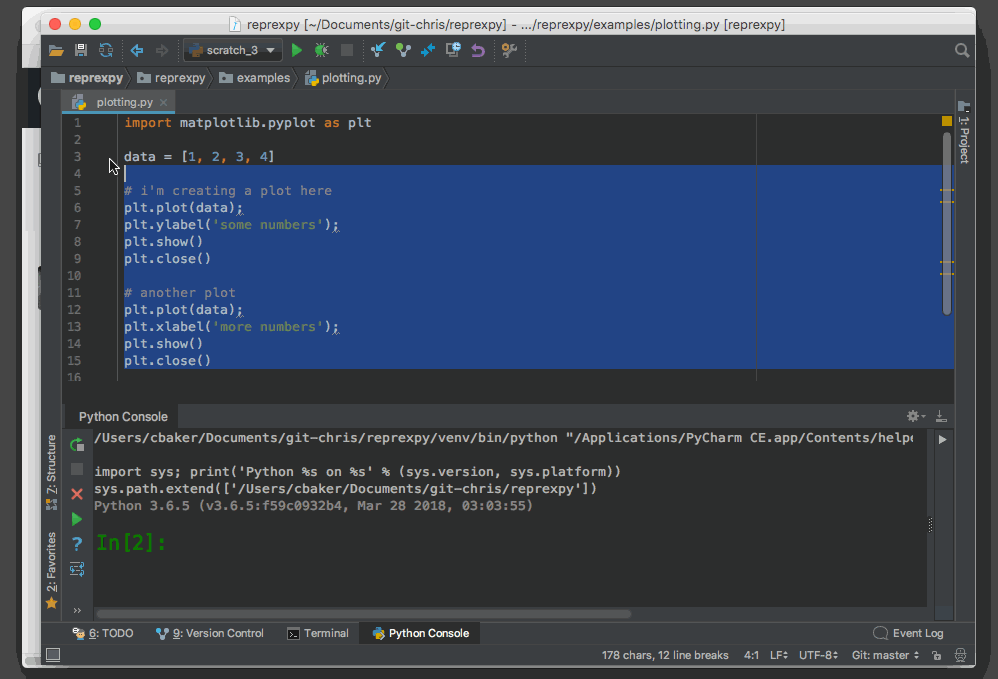Select the Python Console panel tab
This screenshot has height=679, width=998.
pos(123,417)
